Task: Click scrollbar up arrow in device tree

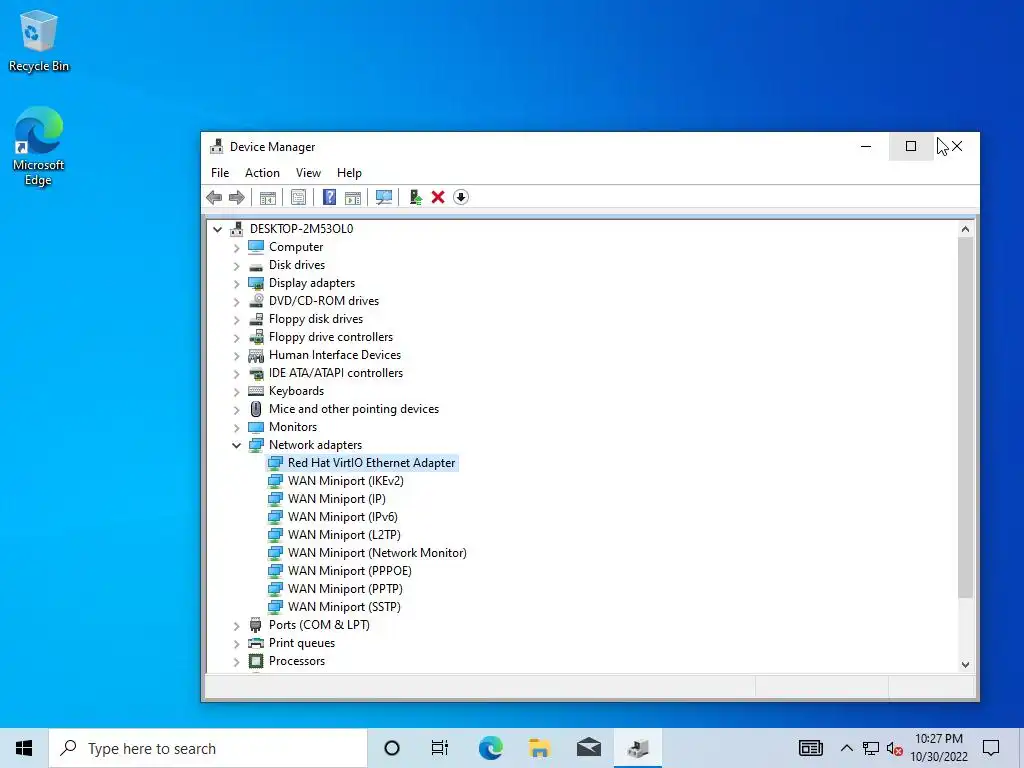Action: point(965,229)
